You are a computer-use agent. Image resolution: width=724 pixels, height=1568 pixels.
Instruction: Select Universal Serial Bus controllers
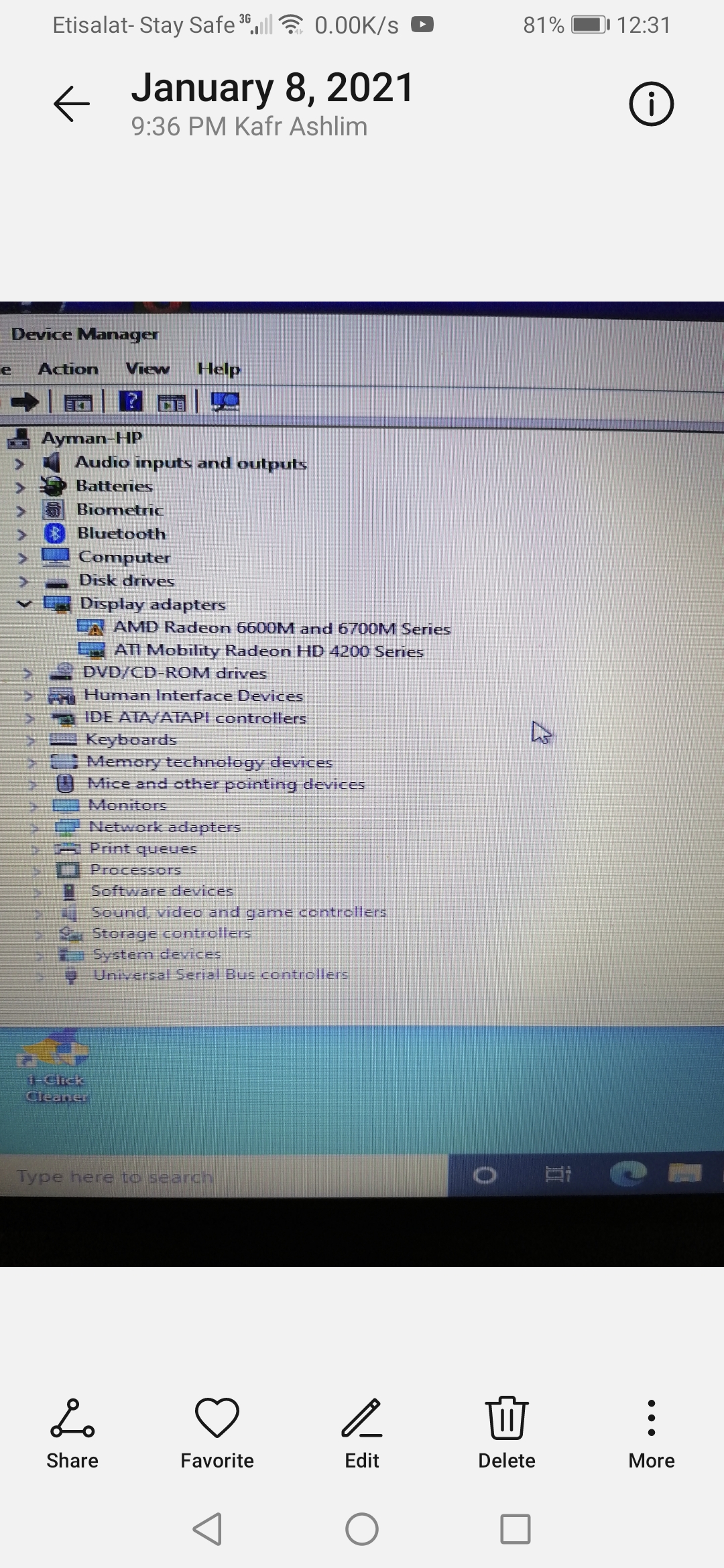[x=221, y=975]
